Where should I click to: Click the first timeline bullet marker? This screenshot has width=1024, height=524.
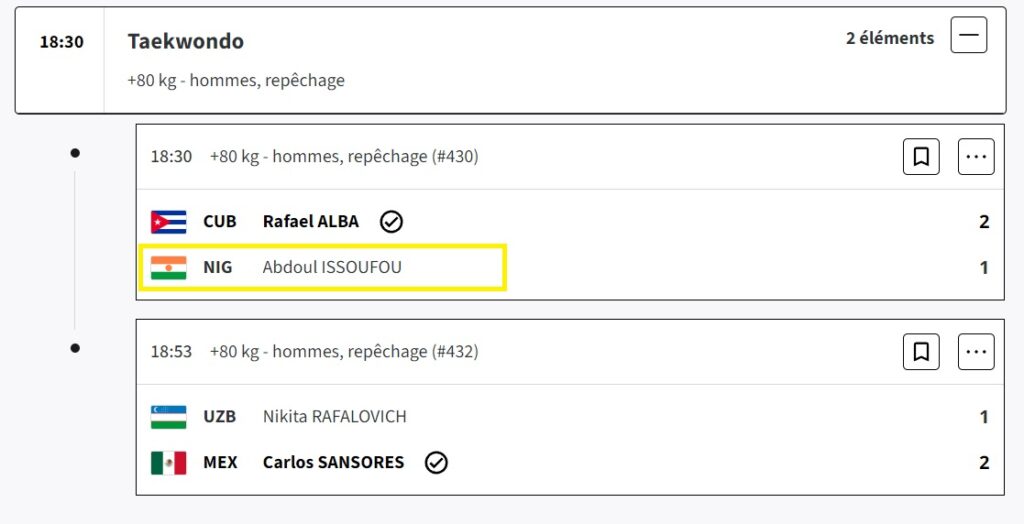75,153
